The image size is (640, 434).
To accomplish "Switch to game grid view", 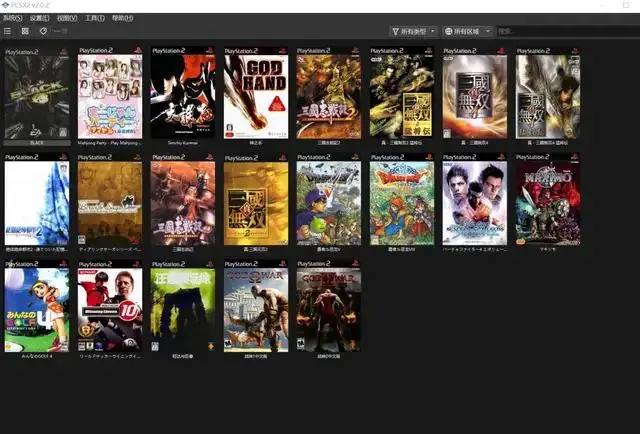I will click(25, 31).
